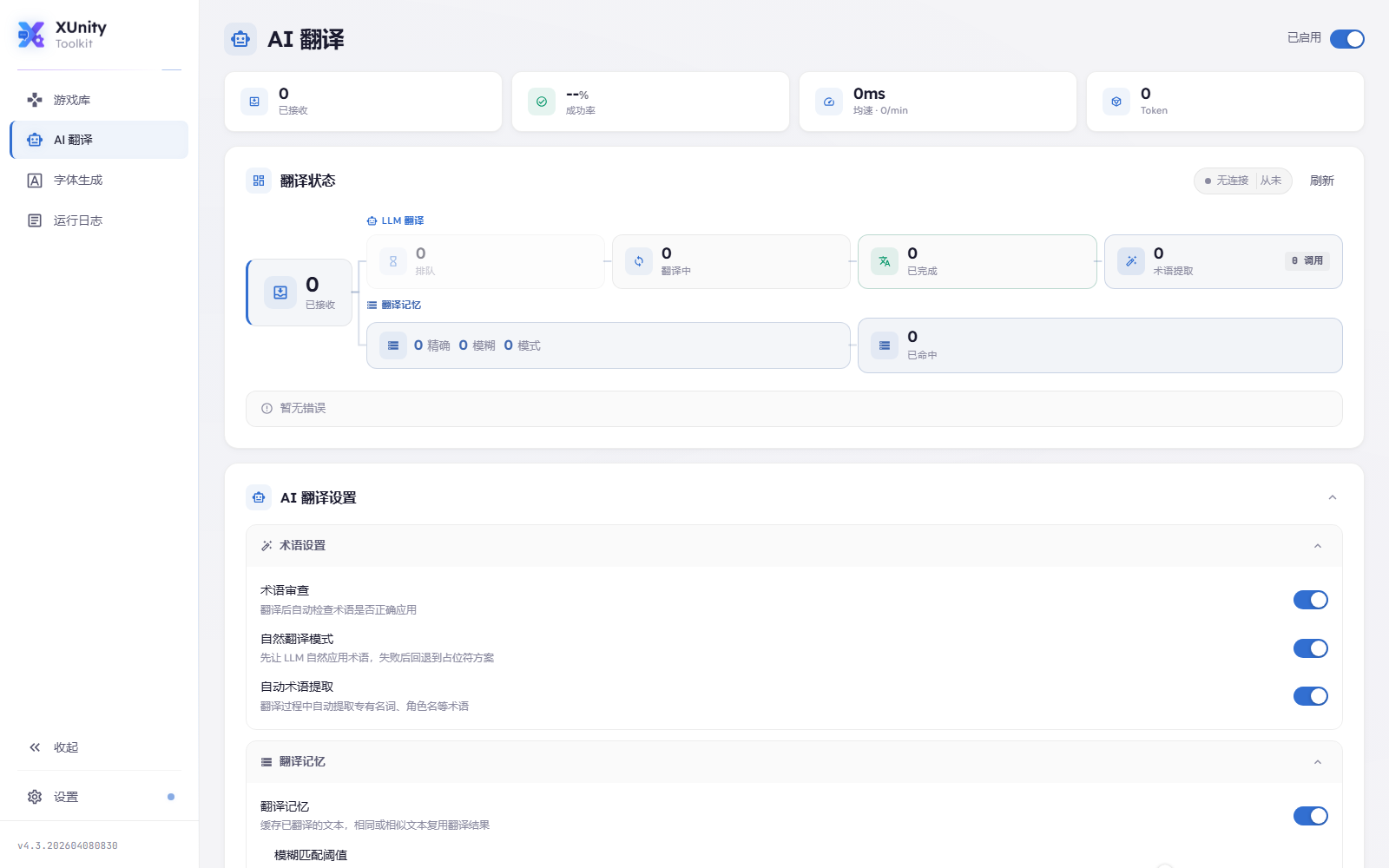This screenshot has width=1389, height=868.
Task: Click the 已完成 completed card
Action: click(978, 261)
